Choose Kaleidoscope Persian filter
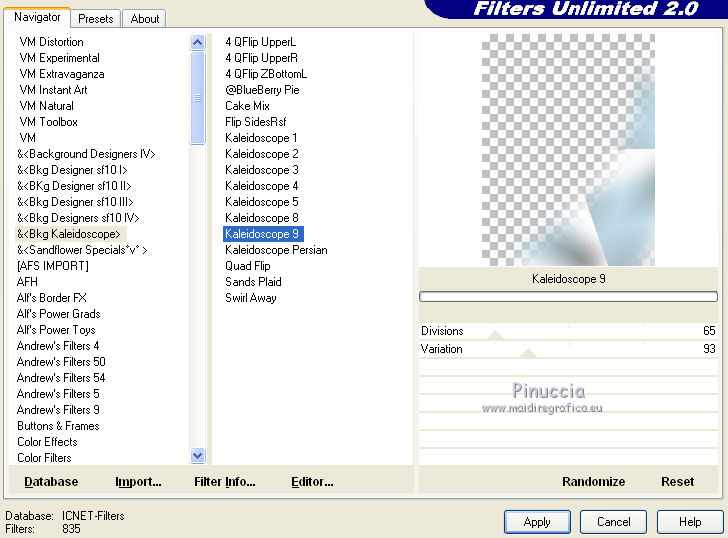 pos(276,250)
